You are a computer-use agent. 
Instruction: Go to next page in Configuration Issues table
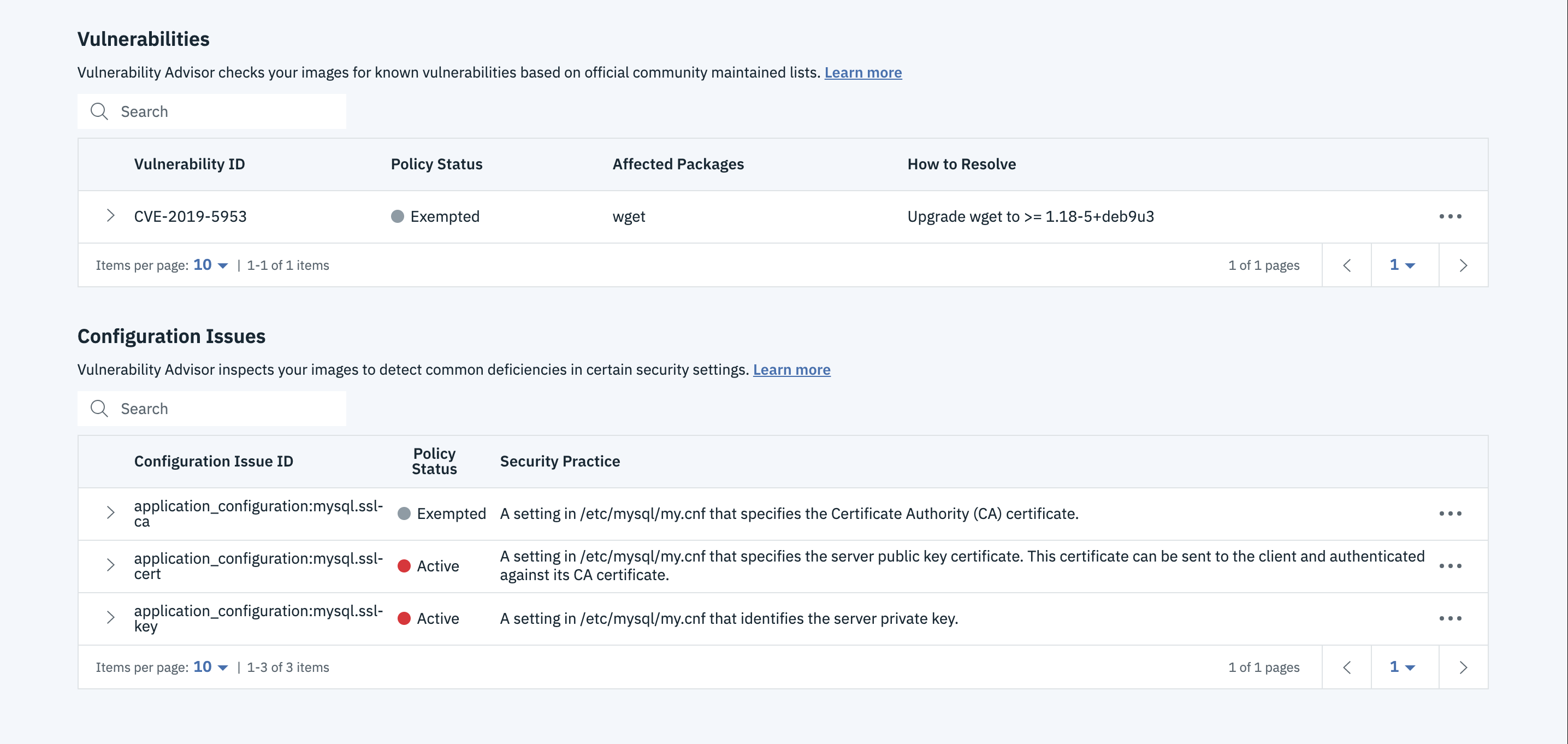click(x=1463, y=668)
